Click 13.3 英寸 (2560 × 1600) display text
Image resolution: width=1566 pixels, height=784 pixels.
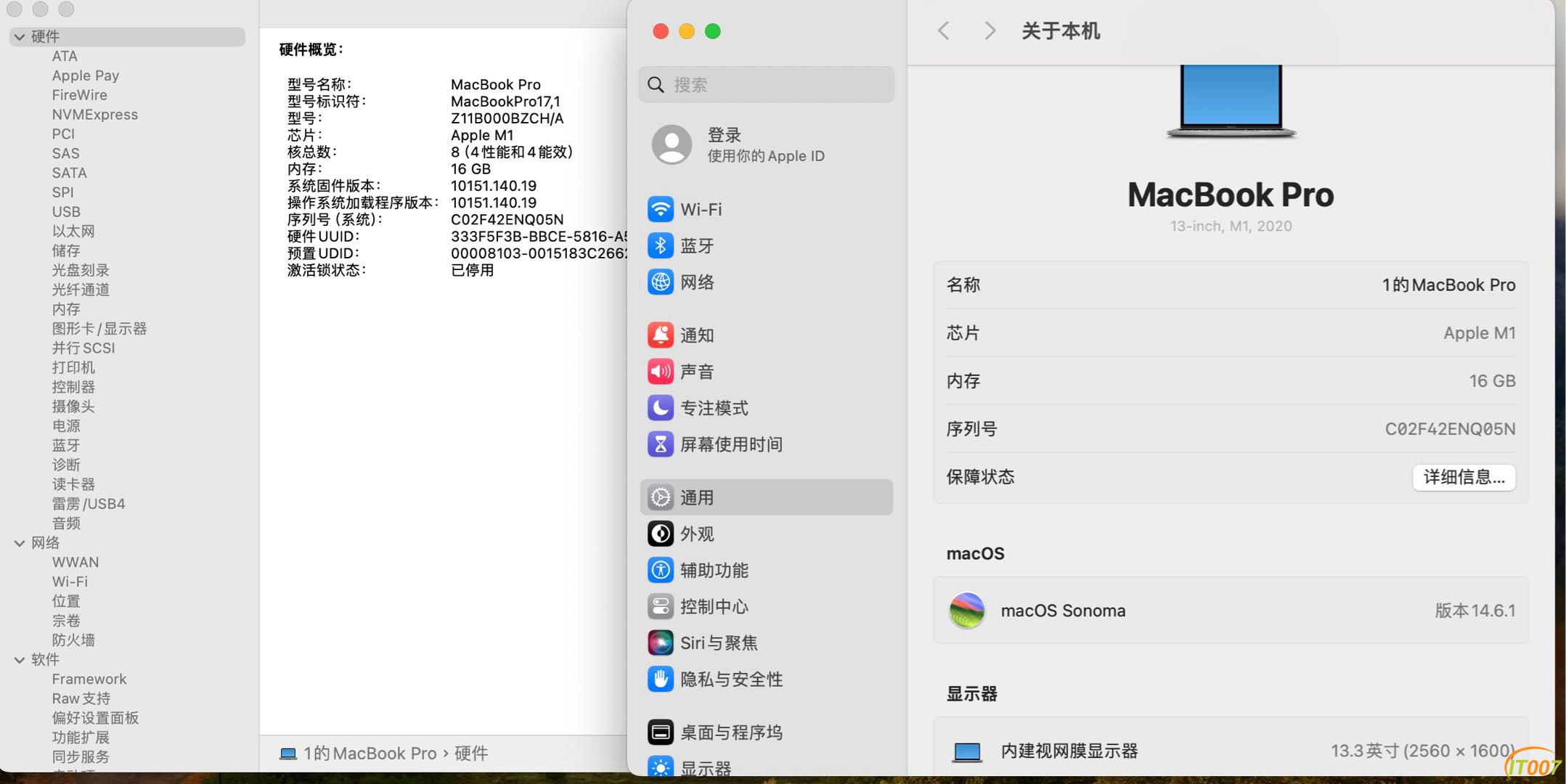(x=1422, y=751)
